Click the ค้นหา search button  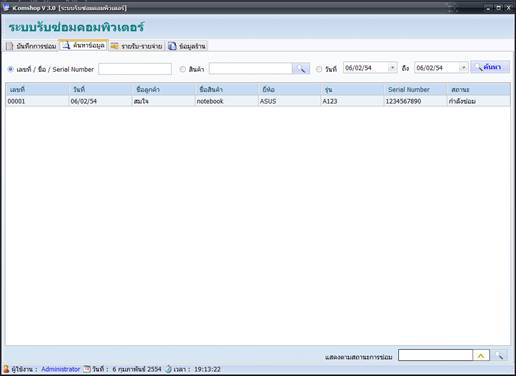tap(490, 67)
